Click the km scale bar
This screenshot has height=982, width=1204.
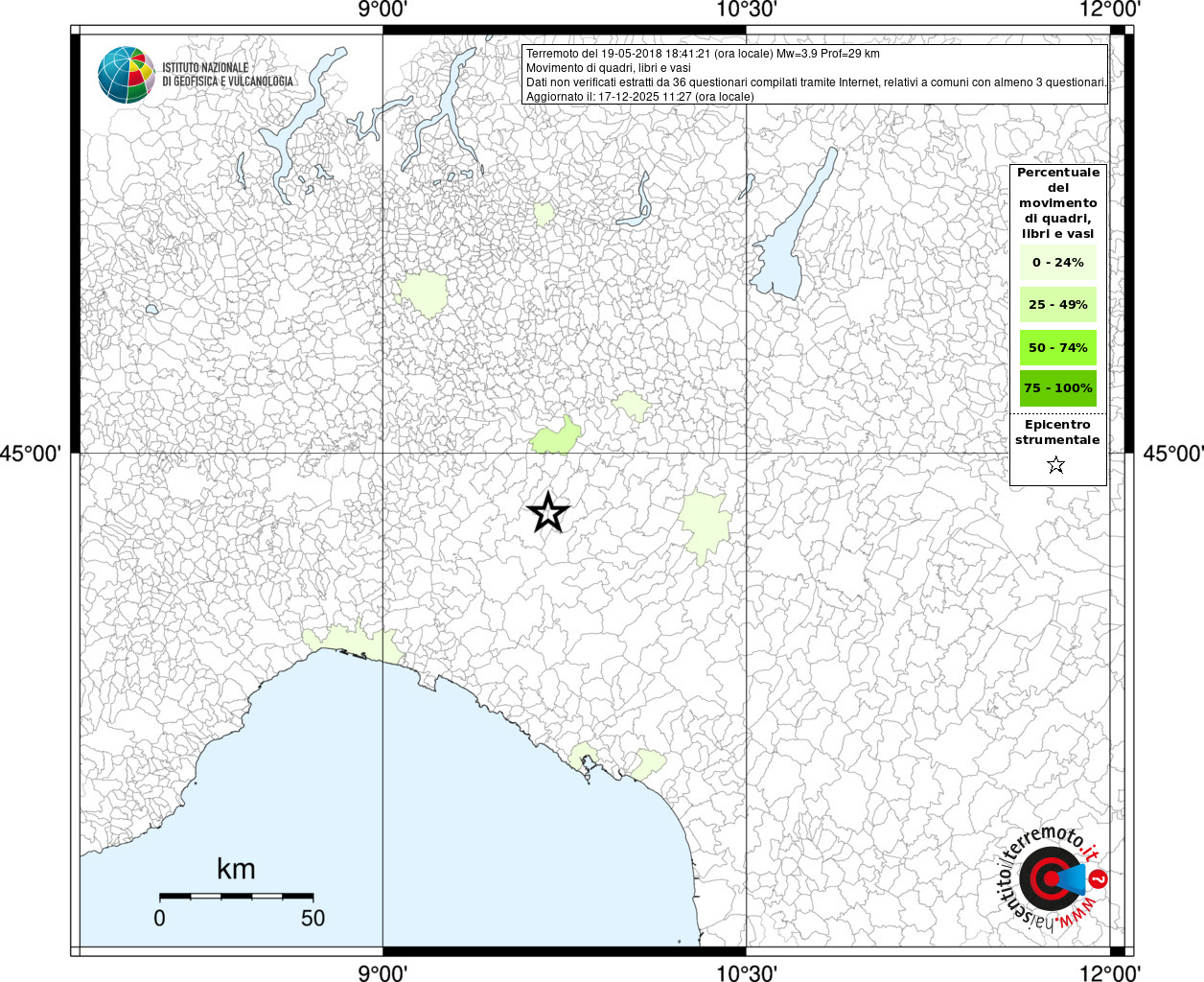click(x=237, y=896)
